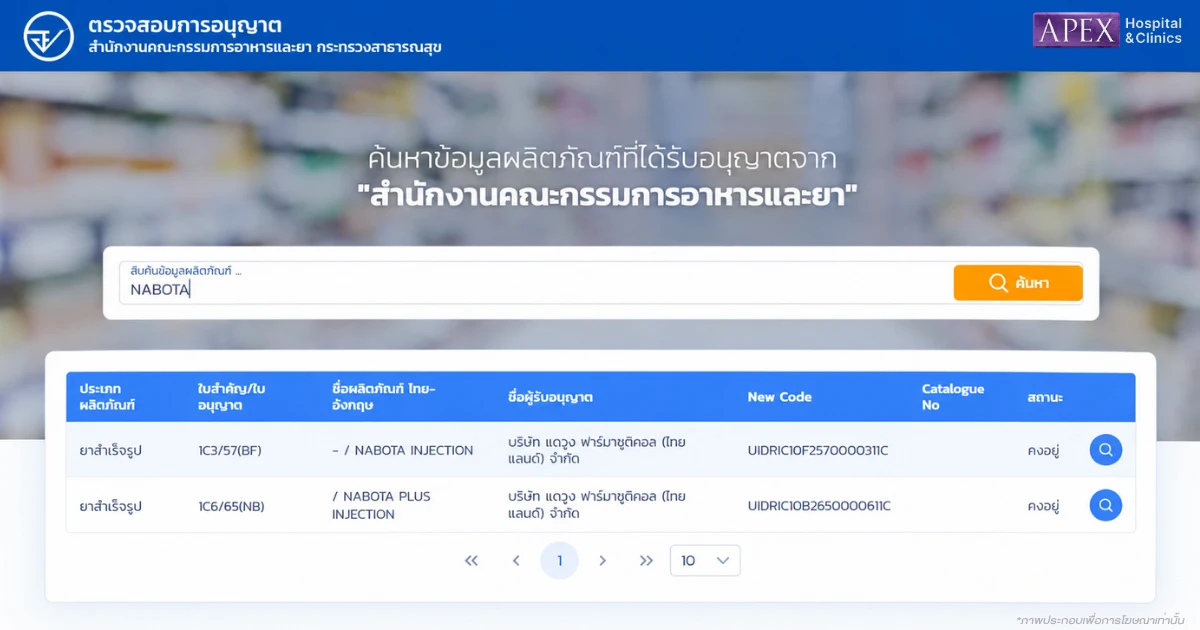Select page 1 in pagination
This screenshot has width=1200, height=630.
coord(560,561)
